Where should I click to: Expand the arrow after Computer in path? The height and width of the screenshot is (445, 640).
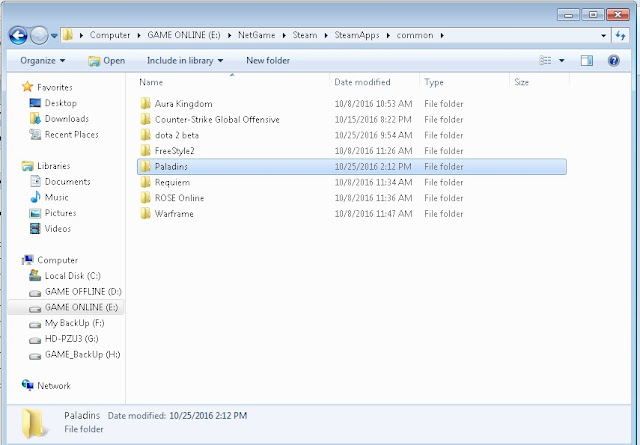tap(139, 36)
